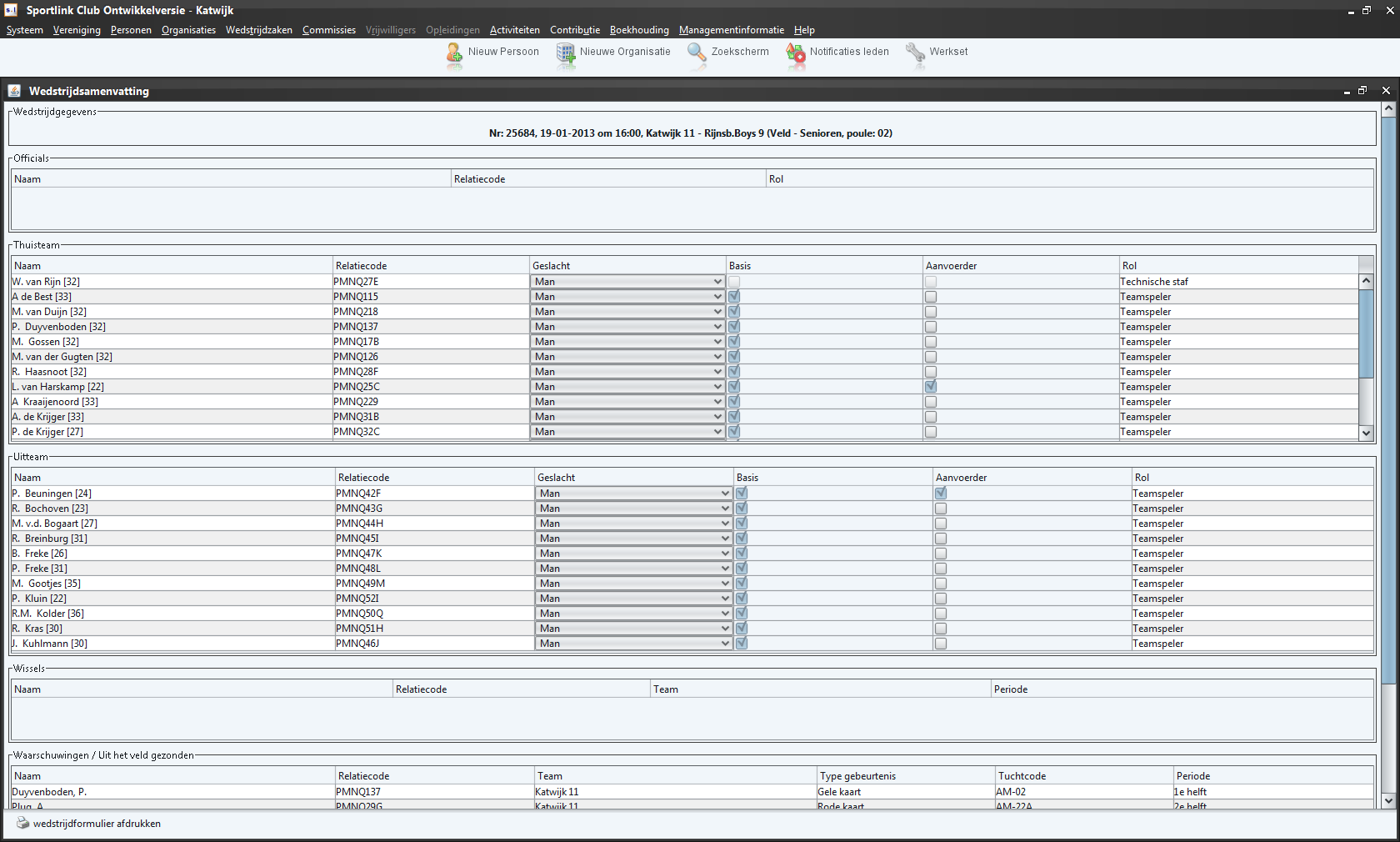Open the Personen menu
This screenshot has height=842, width=1400.
click(x=131, y=30)
